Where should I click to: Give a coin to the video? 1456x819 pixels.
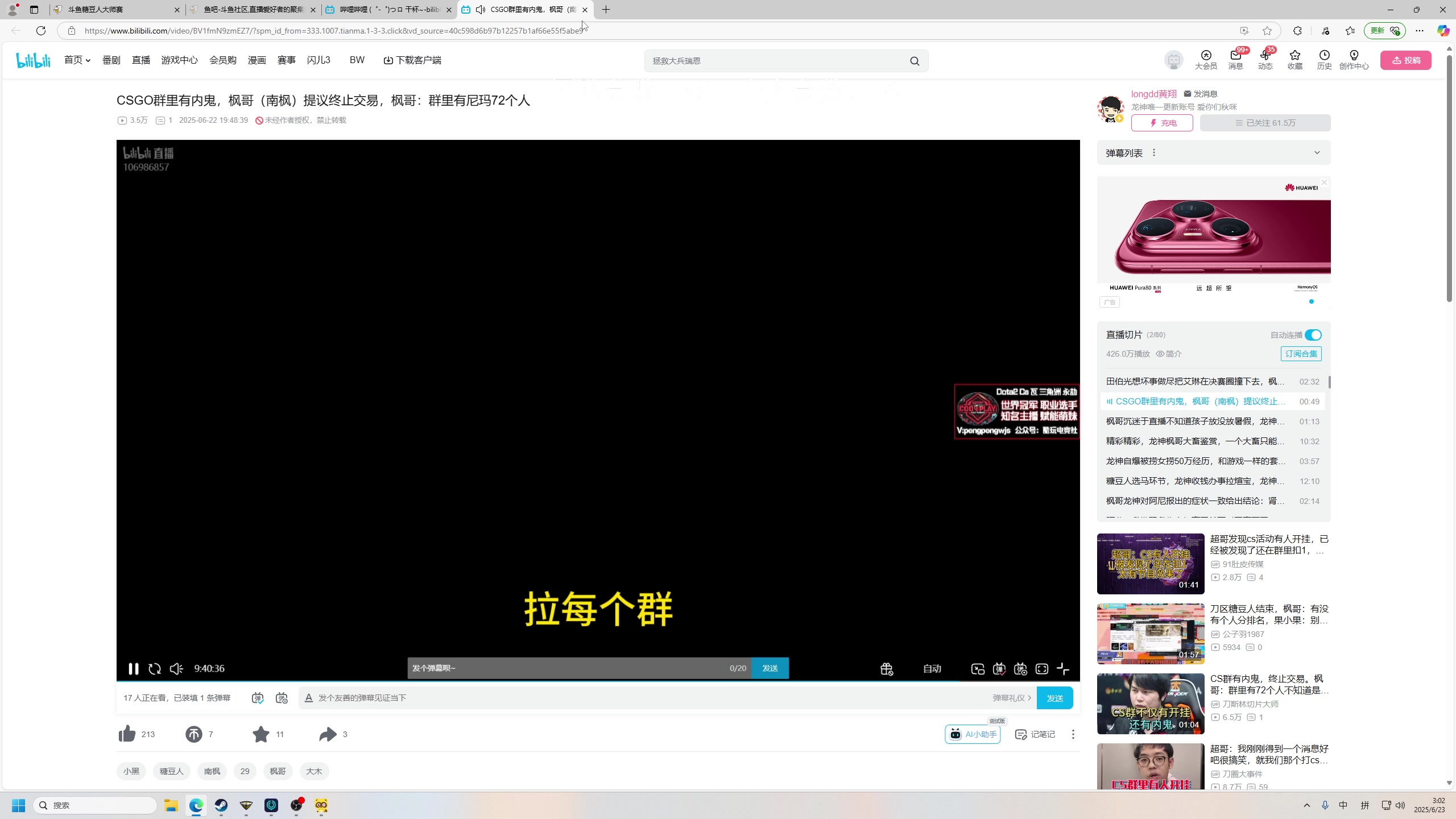(194, 734)
